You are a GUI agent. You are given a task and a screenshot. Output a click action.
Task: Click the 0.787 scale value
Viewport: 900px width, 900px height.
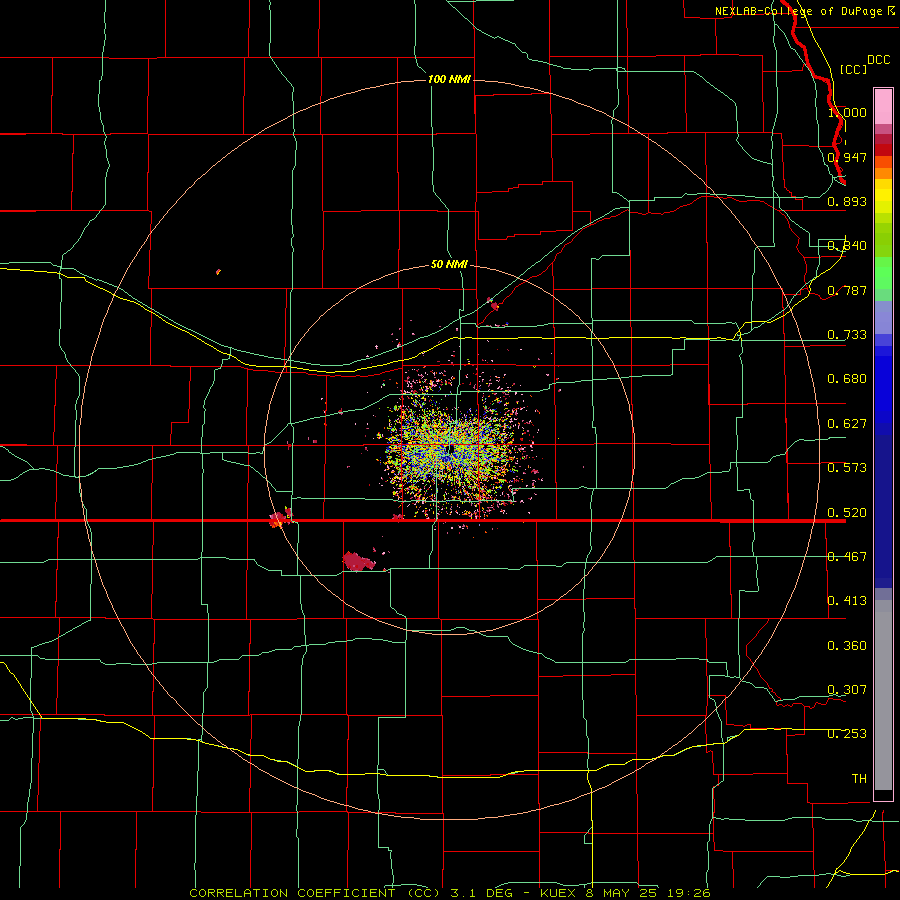(847, 290)
